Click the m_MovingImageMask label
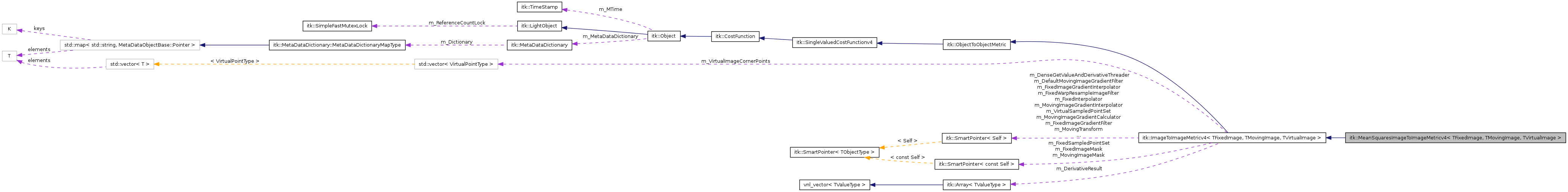1568x192 pixels. (x=1079, y=156)
